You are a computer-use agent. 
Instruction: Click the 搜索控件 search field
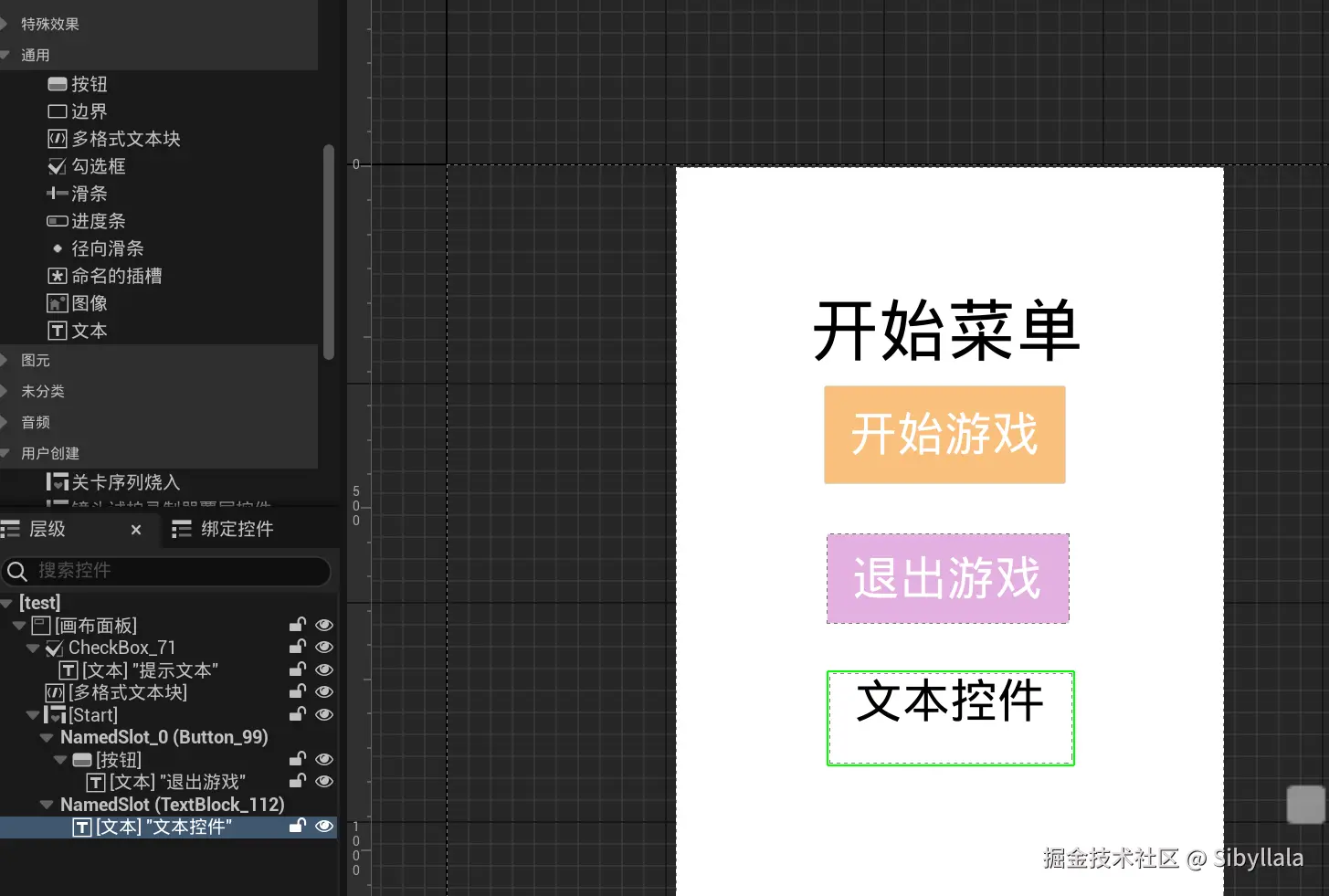pos(166,571)
